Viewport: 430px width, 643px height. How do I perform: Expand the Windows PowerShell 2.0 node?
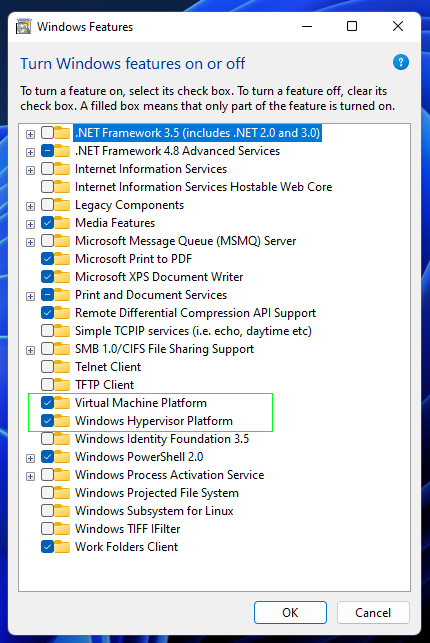coord(30,458)
